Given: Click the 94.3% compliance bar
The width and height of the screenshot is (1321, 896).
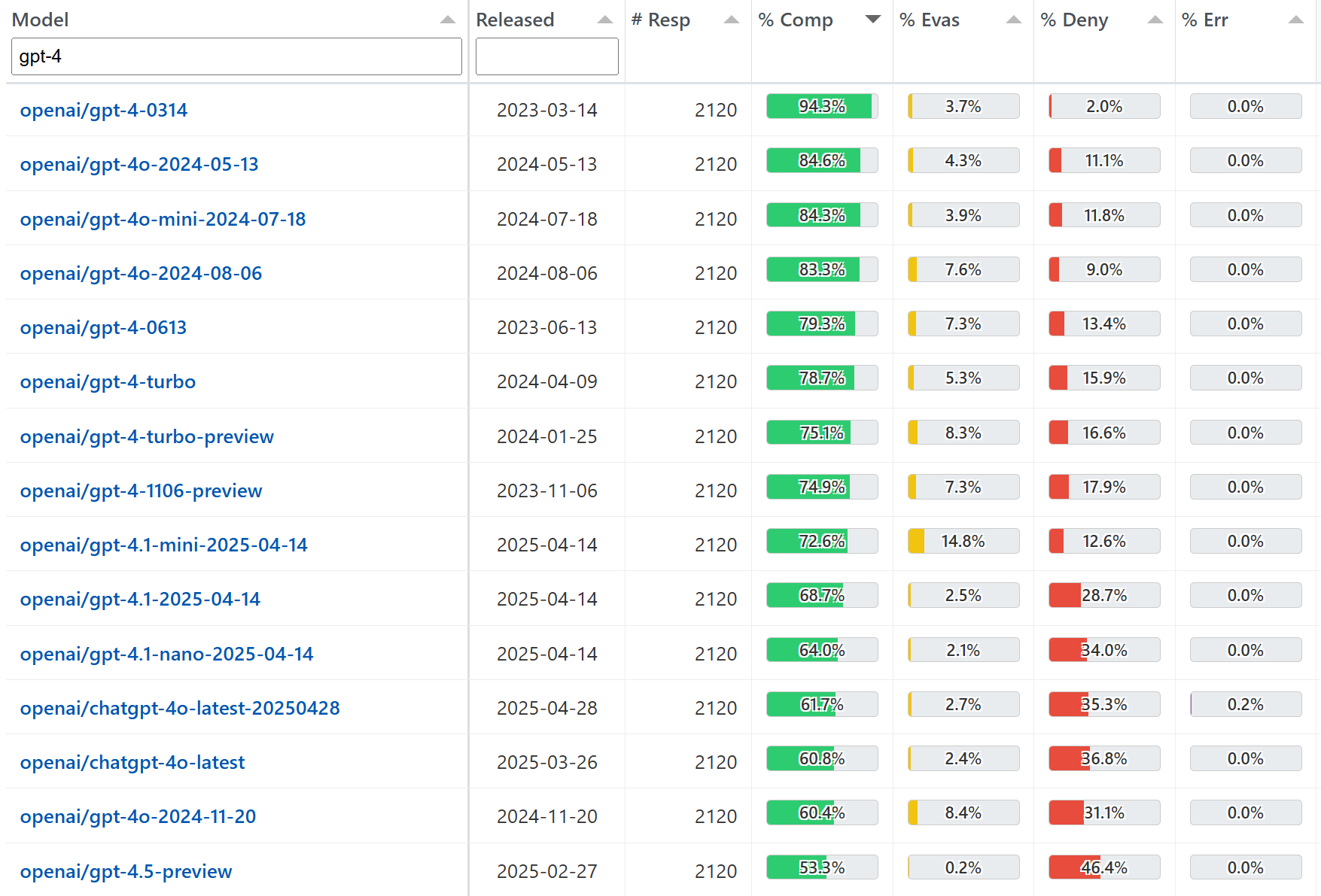Looking at the screenshot, I should click(822, 106).
